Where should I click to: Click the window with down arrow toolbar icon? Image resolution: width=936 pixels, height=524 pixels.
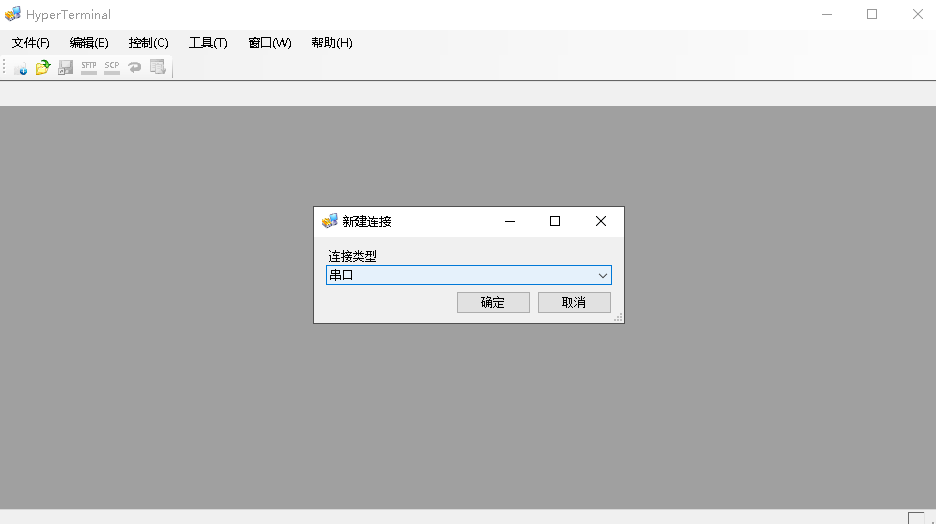click(158, 67)
